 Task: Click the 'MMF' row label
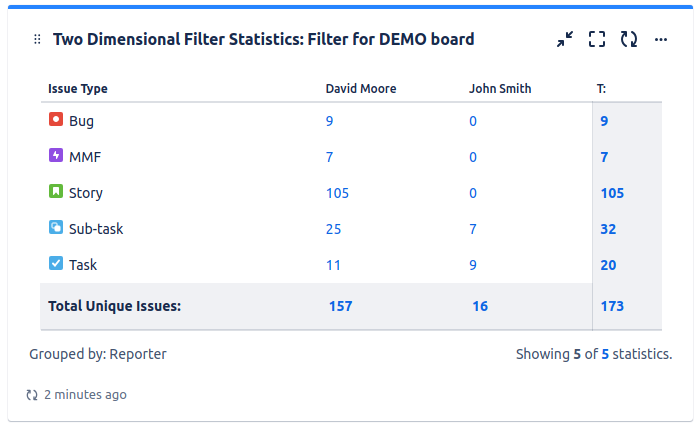pos(85,157)
